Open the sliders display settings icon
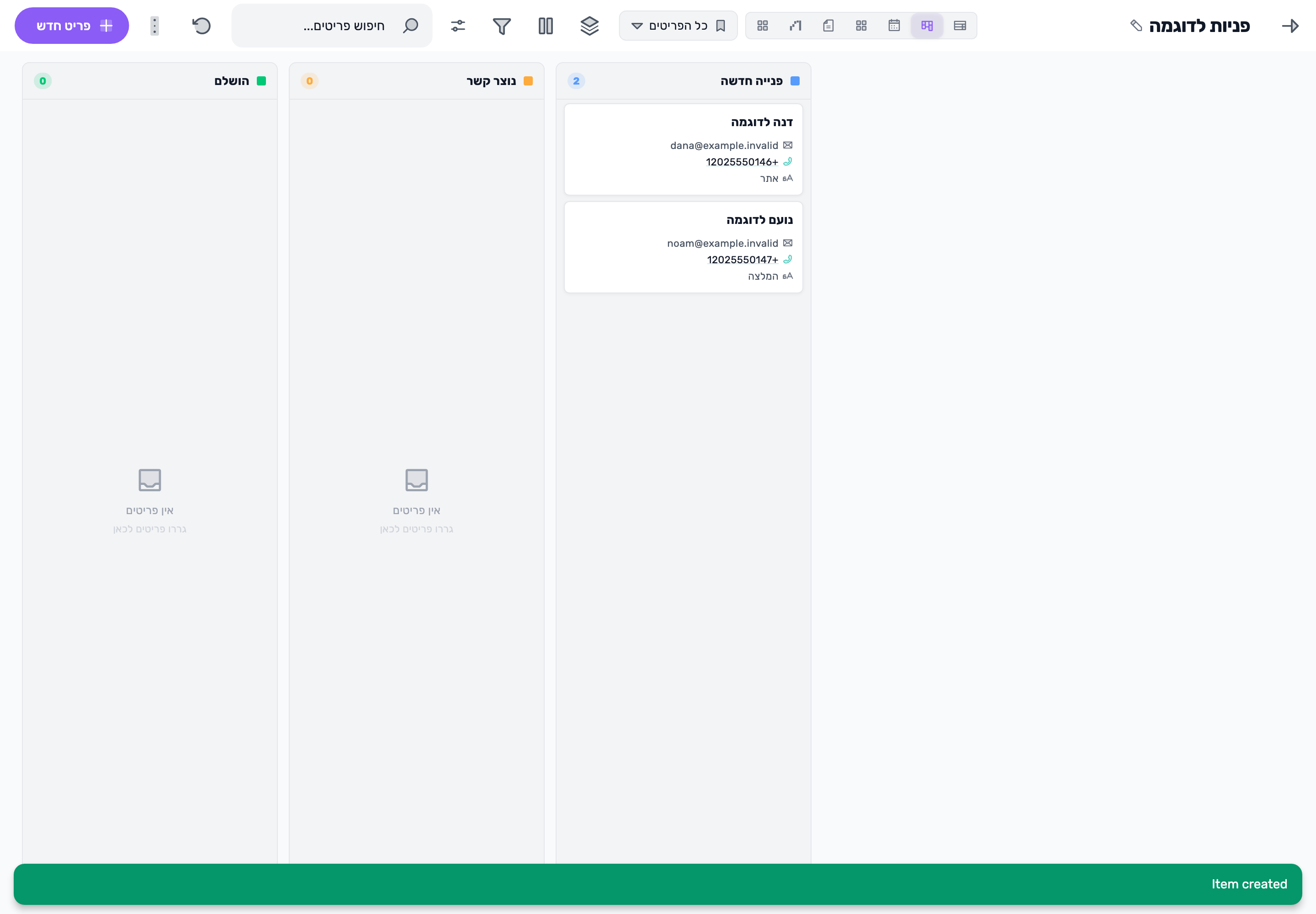The height and width of the screenshot is (914, 1316). click(458, 26)
